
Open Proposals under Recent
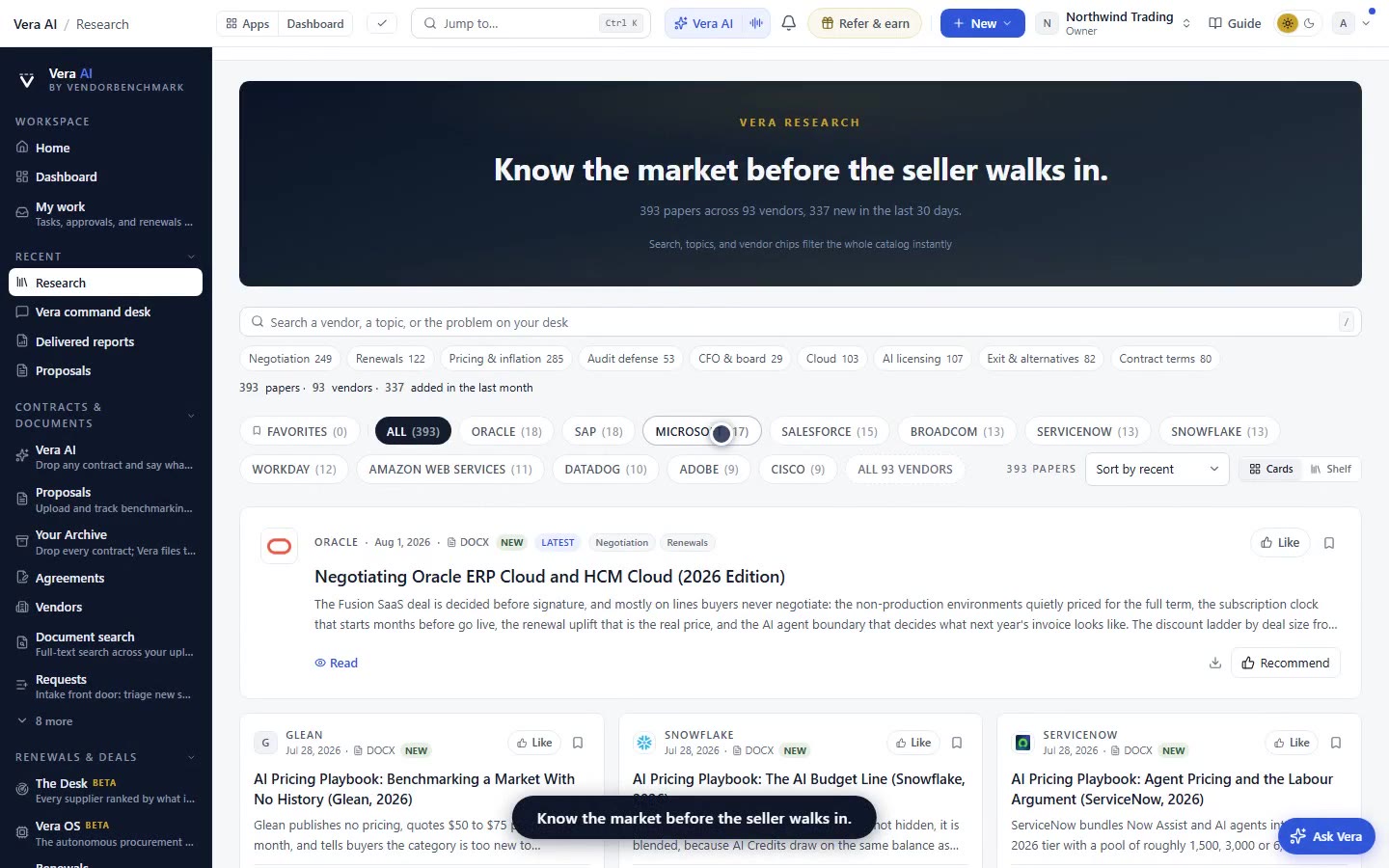(106, 370)
